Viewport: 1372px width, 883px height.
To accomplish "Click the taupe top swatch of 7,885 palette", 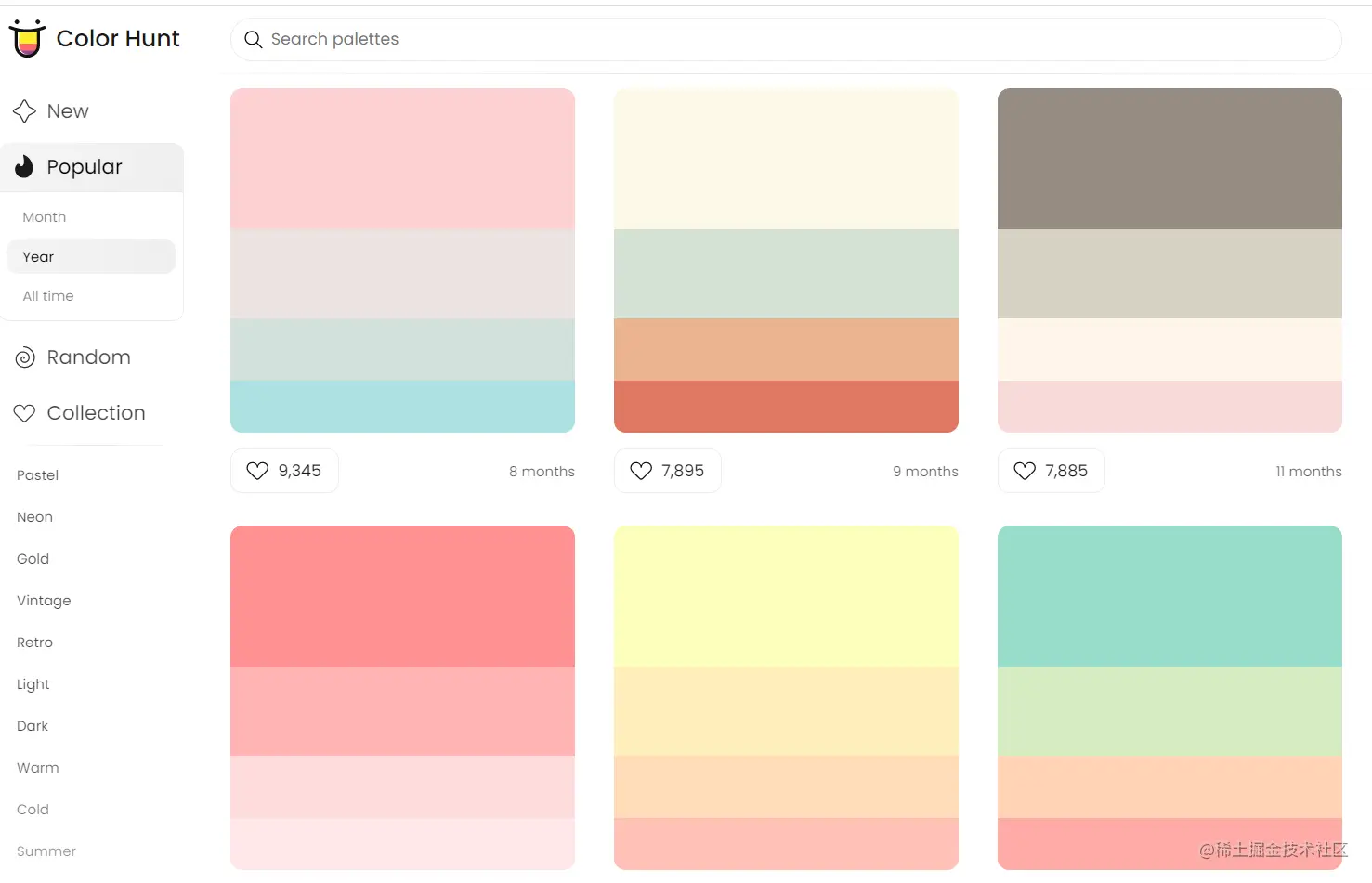I will pos(1169,159).
